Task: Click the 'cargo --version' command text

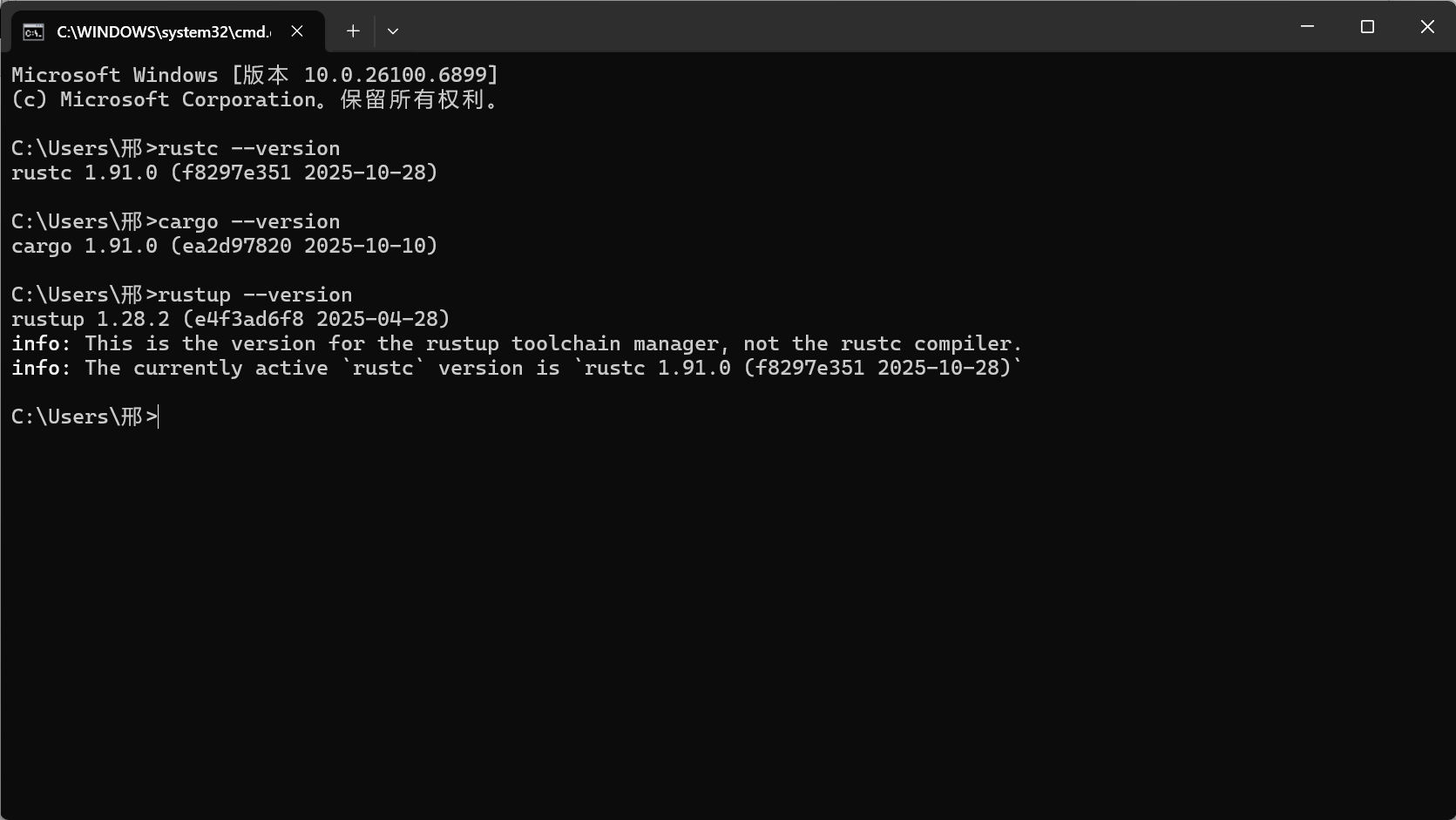Action: click(248, 221)
